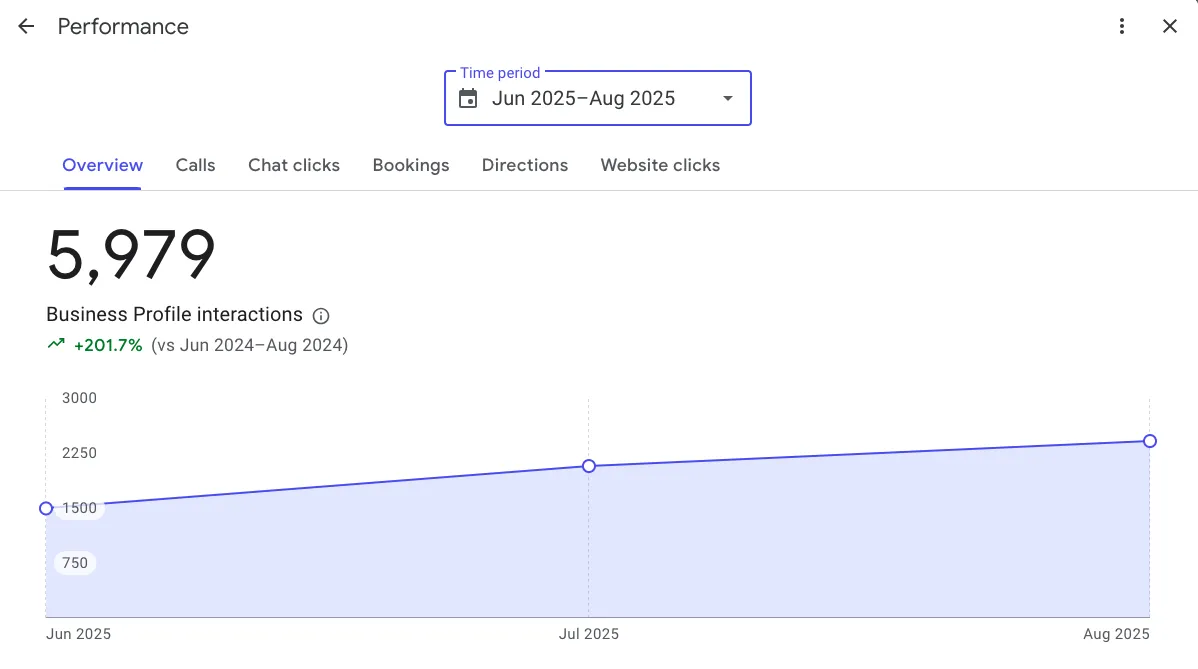
Task: View the Directions tab
Action: pos(525,165)
